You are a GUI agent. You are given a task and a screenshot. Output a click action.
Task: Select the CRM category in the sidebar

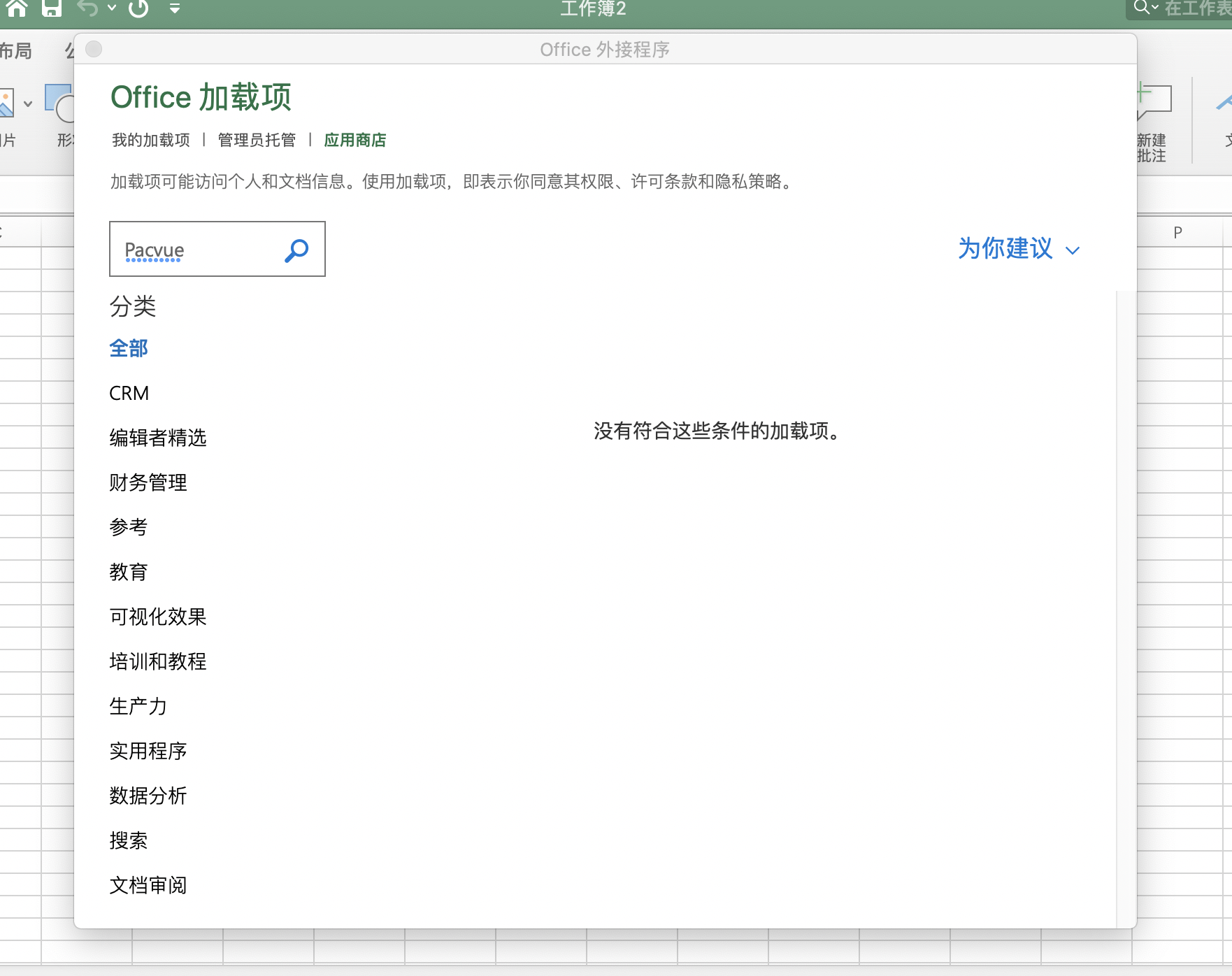coord(129,393)
